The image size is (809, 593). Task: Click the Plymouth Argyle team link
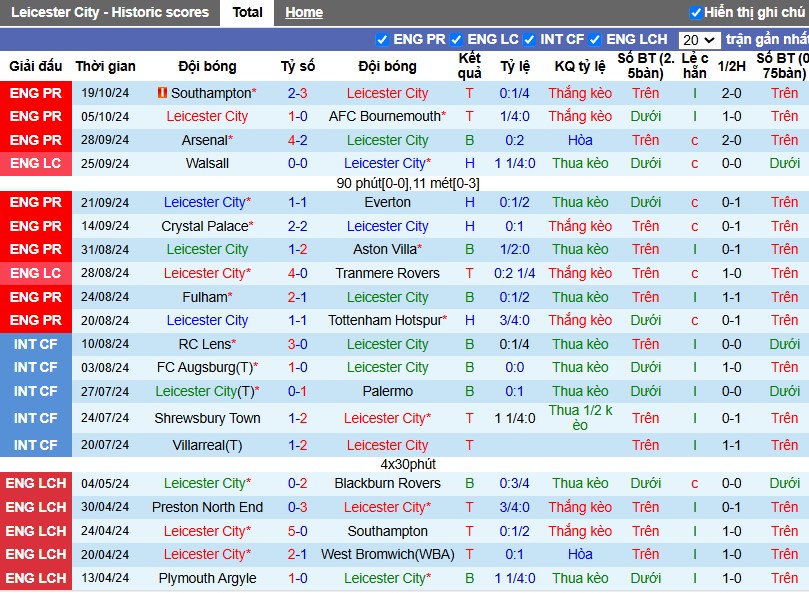click(207, 579)
